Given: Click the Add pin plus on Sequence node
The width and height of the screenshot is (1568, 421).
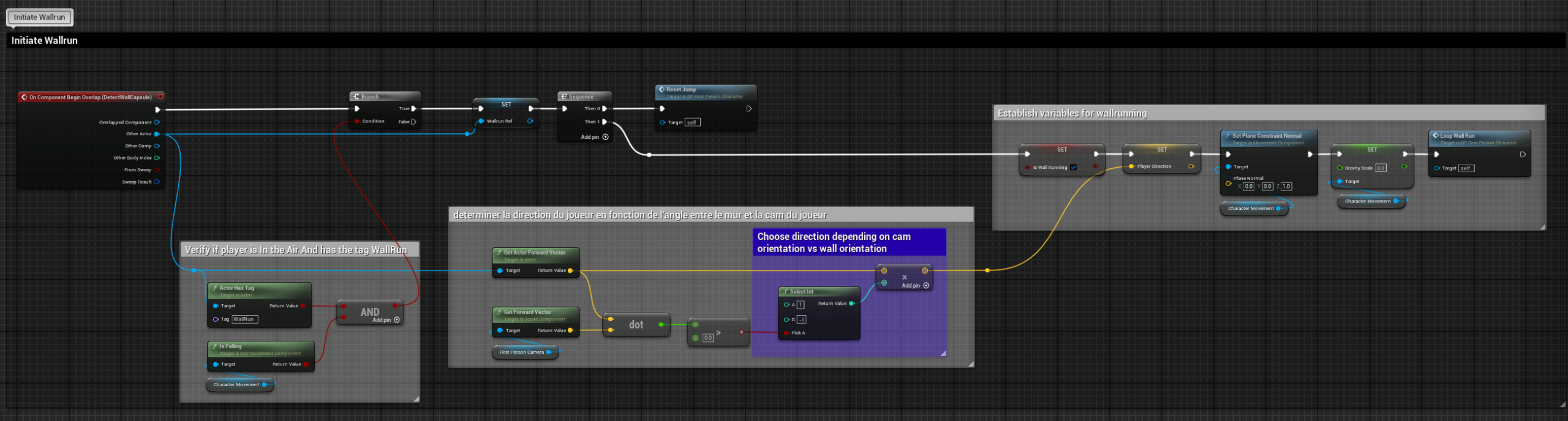Looking at the screenshot, I should coord(605,137).
